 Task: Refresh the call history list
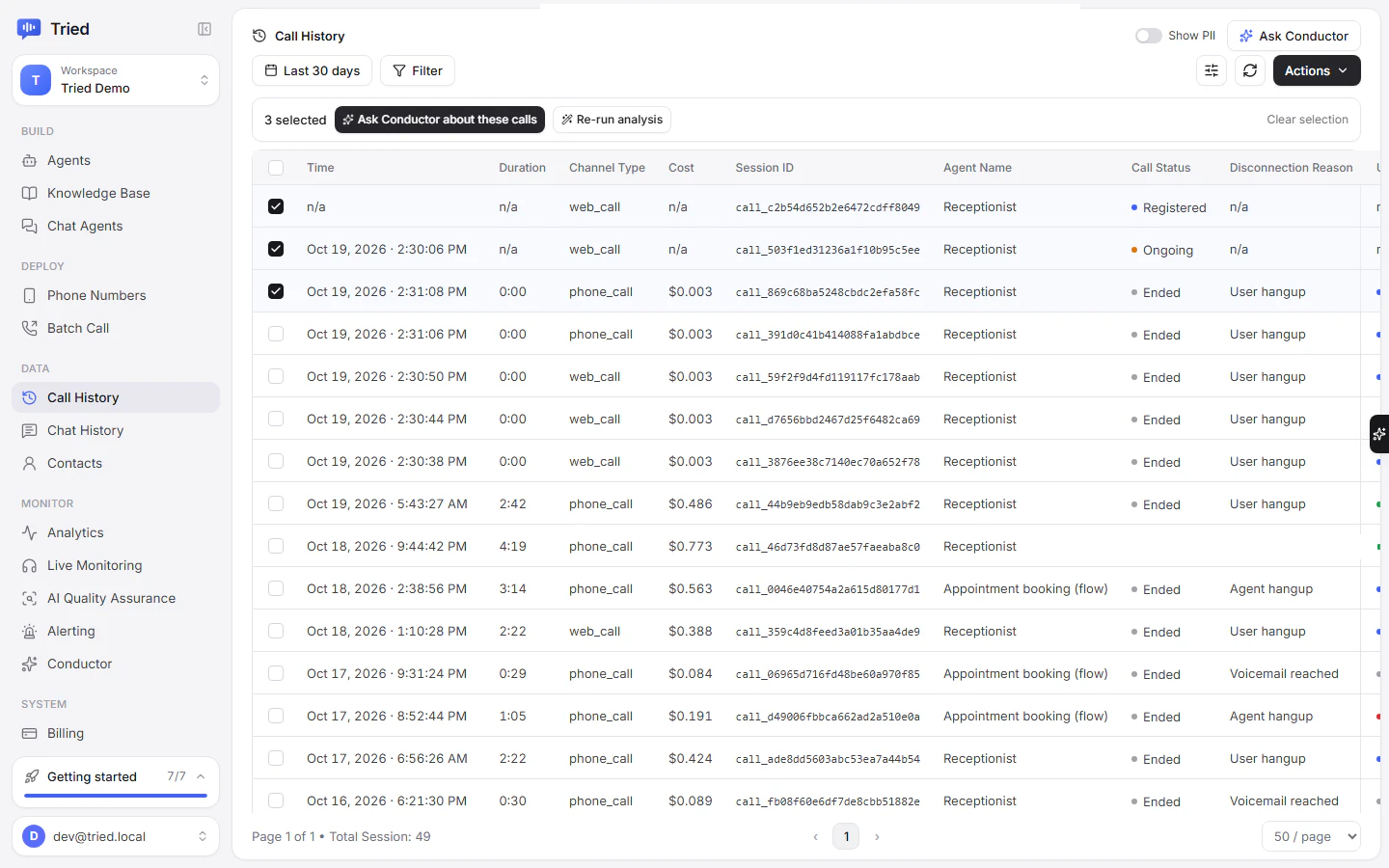click(x=1250, y=70)
